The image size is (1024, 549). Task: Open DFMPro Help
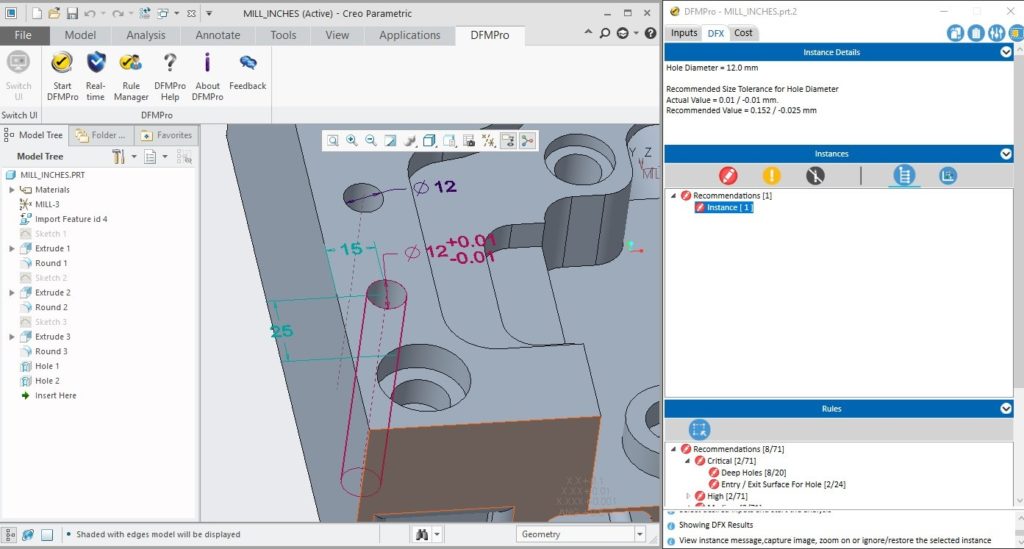[x=170, y=76]
